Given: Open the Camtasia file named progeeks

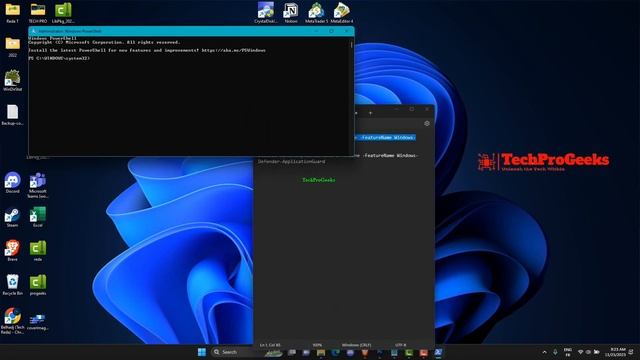Looking at the screenshot, I should 38,284.
